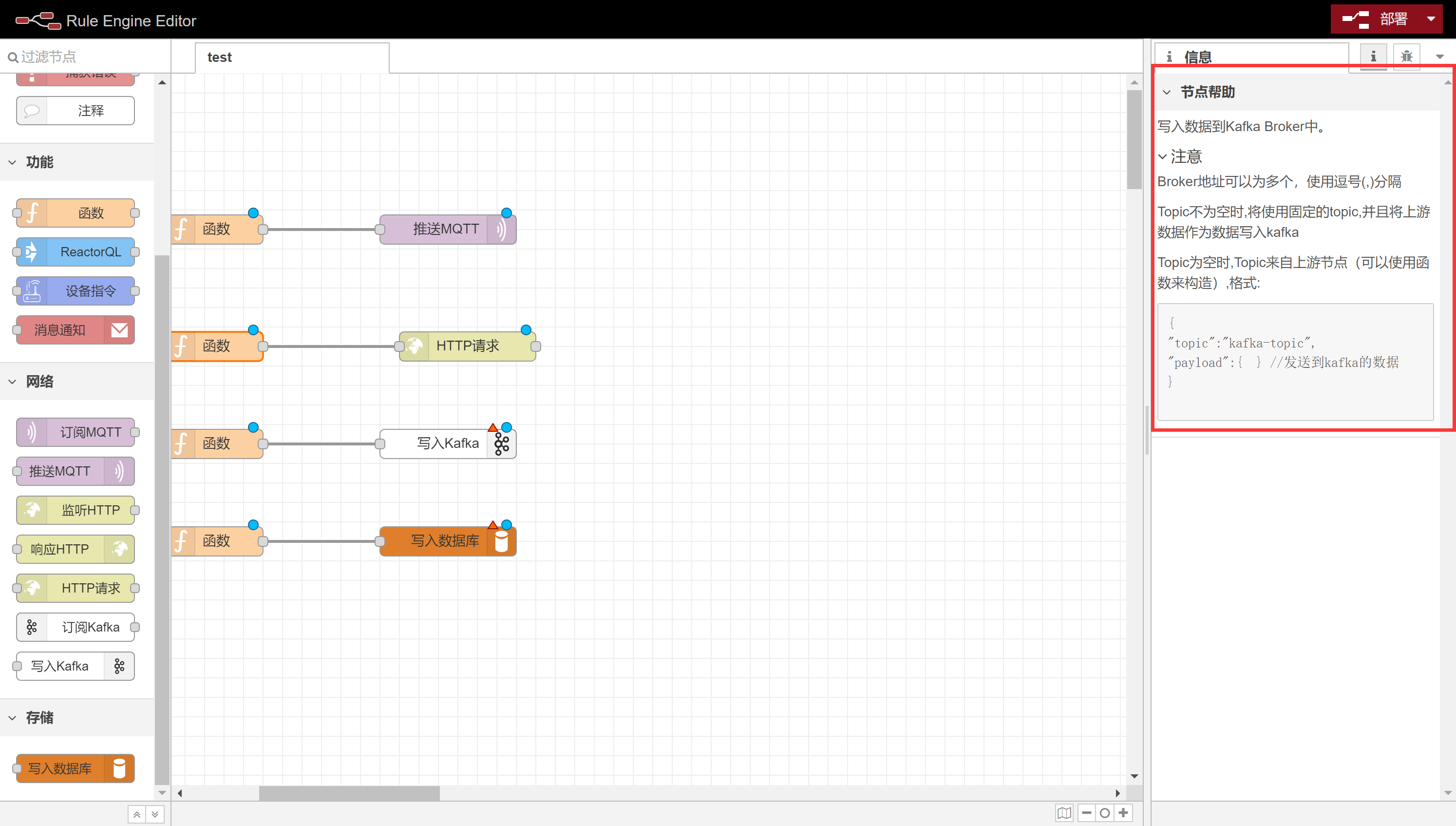This screenshot has width=1456, height=826.
Task: Click the Rule Engine Editor logo
Action: pyautogui.click(x=105, y=20)
